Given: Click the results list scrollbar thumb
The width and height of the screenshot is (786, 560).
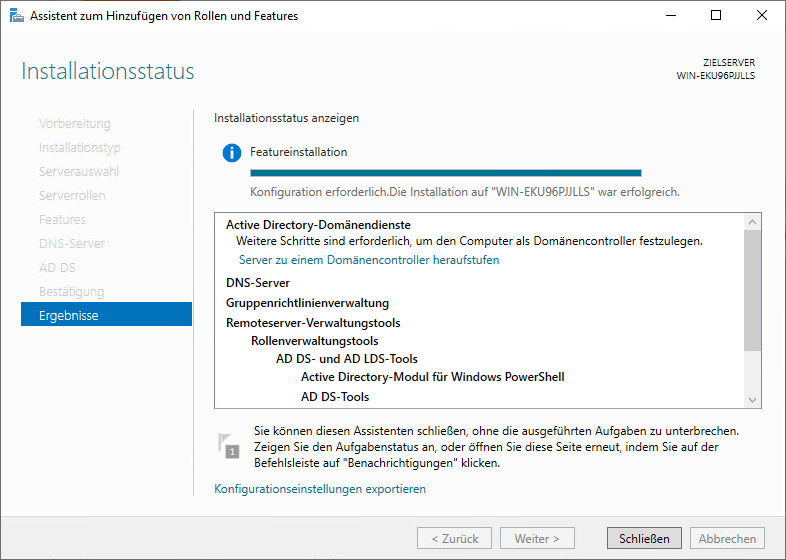Looking at the screenshot, I should point(752,290).
